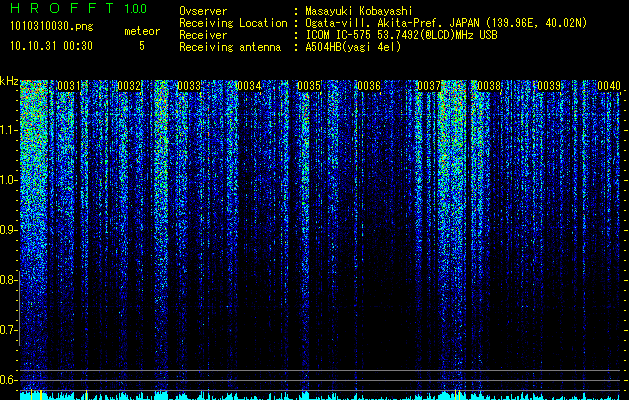Click time marker 0033
This screenshot has width=629, height=400.
189,86
